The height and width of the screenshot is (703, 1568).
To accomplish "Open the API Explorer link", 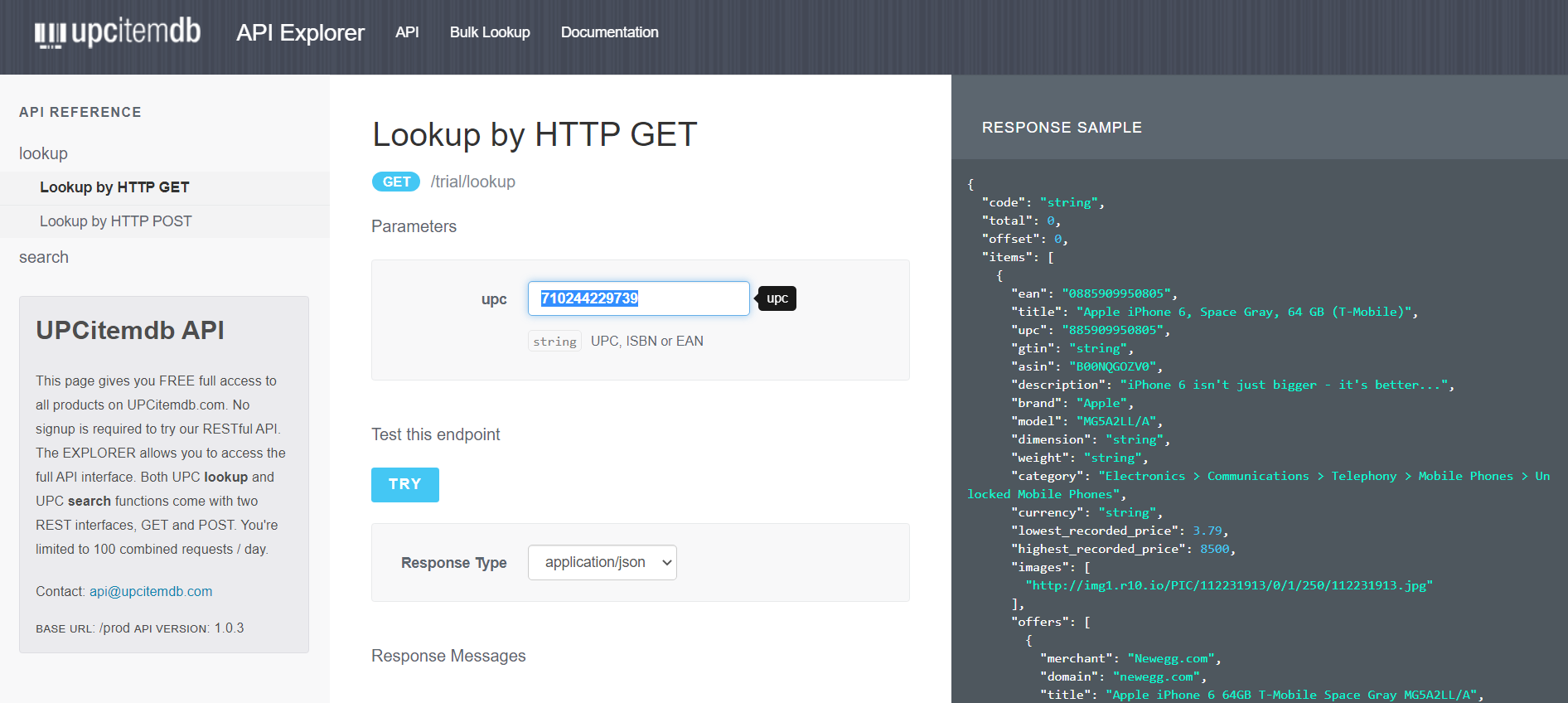I will click(300, 32).
